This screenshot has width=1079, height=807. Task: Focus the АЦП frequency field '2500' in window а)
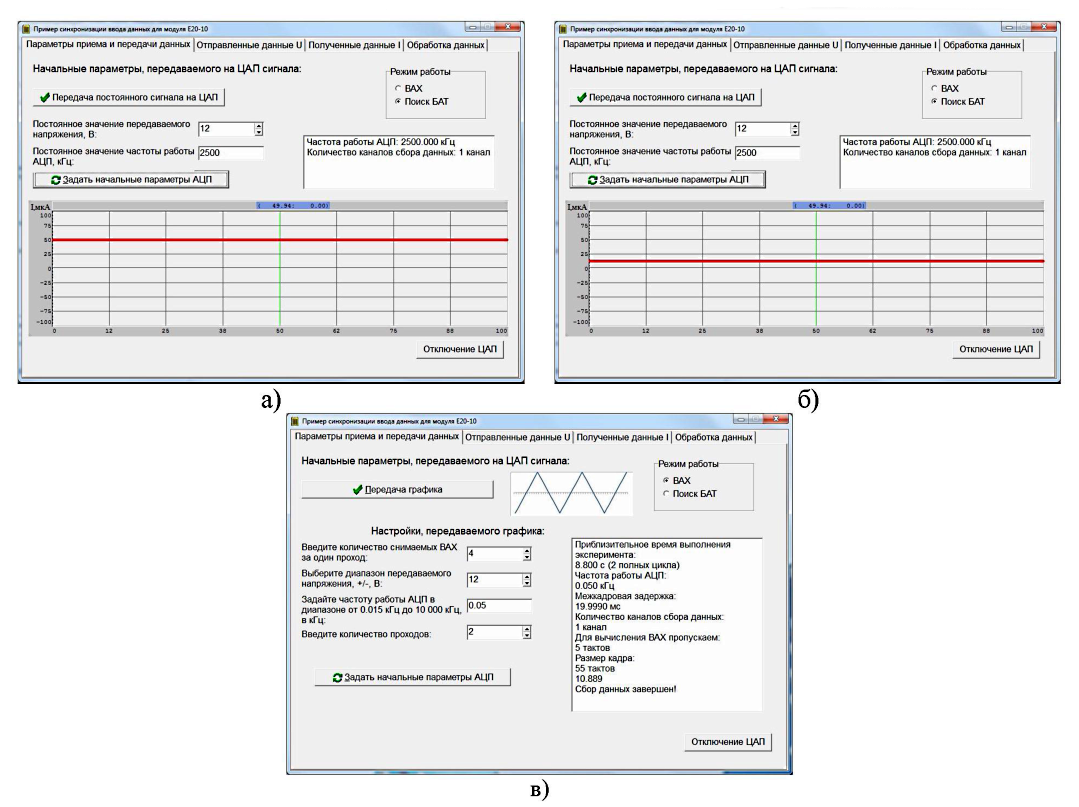click(x=231, y=153)
